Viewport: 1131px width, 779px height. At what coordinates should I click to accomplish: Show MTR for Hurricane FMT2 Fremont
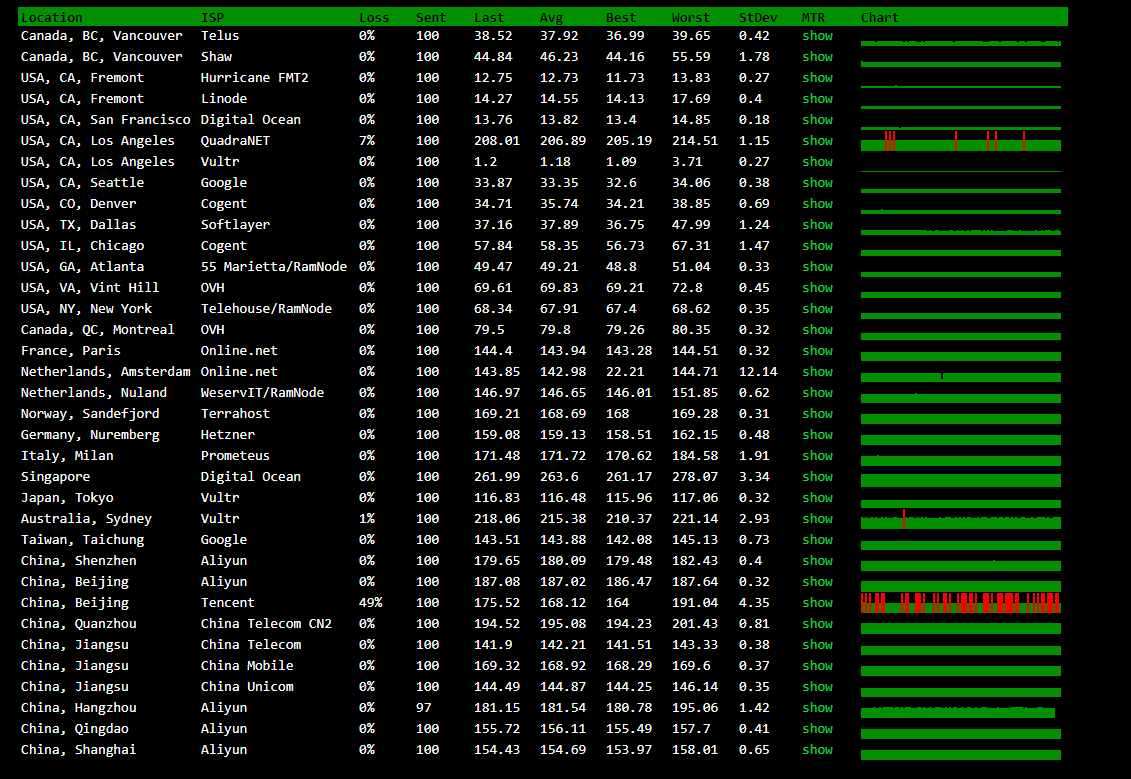(817, 77)
